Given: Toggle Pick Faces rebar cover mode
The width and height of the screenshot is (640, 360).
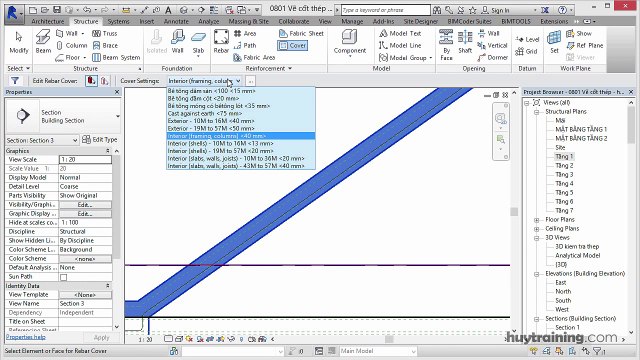Looking at the screenshot, I should (105, 81).
